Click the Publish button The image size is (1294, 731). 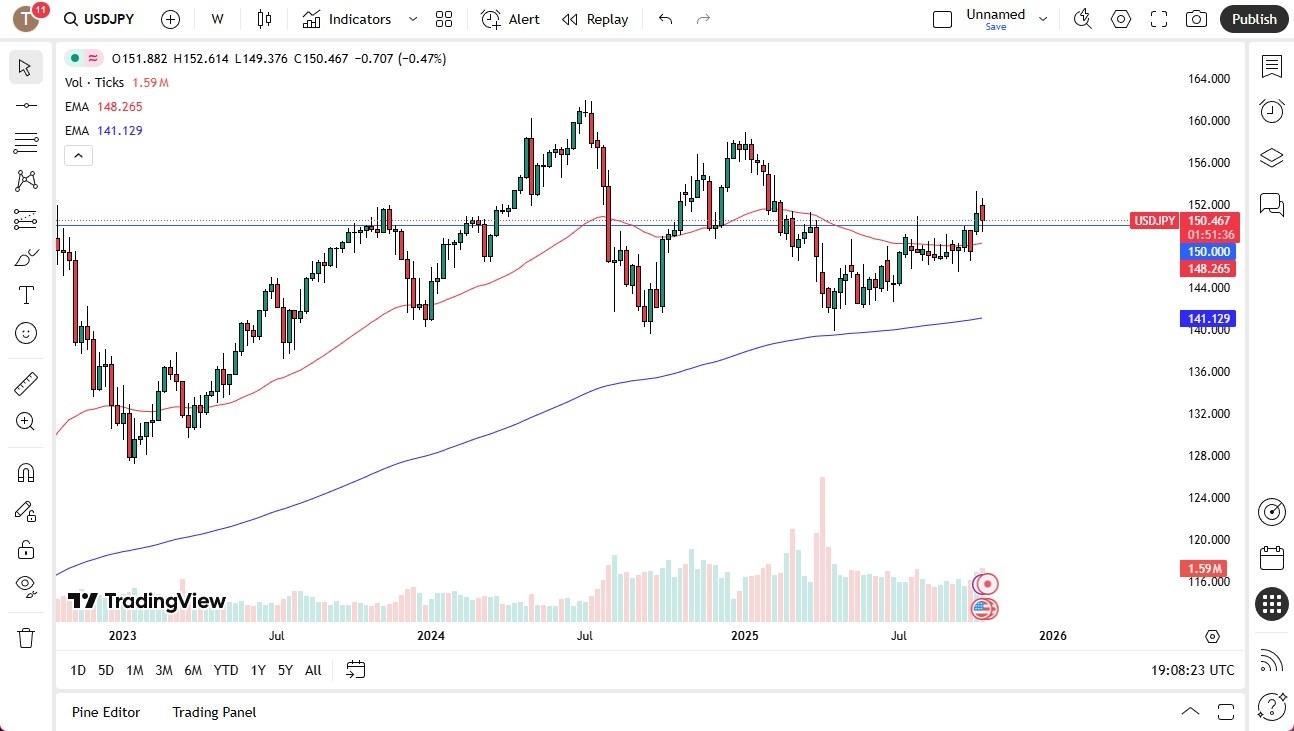[x=1253, y=18]
